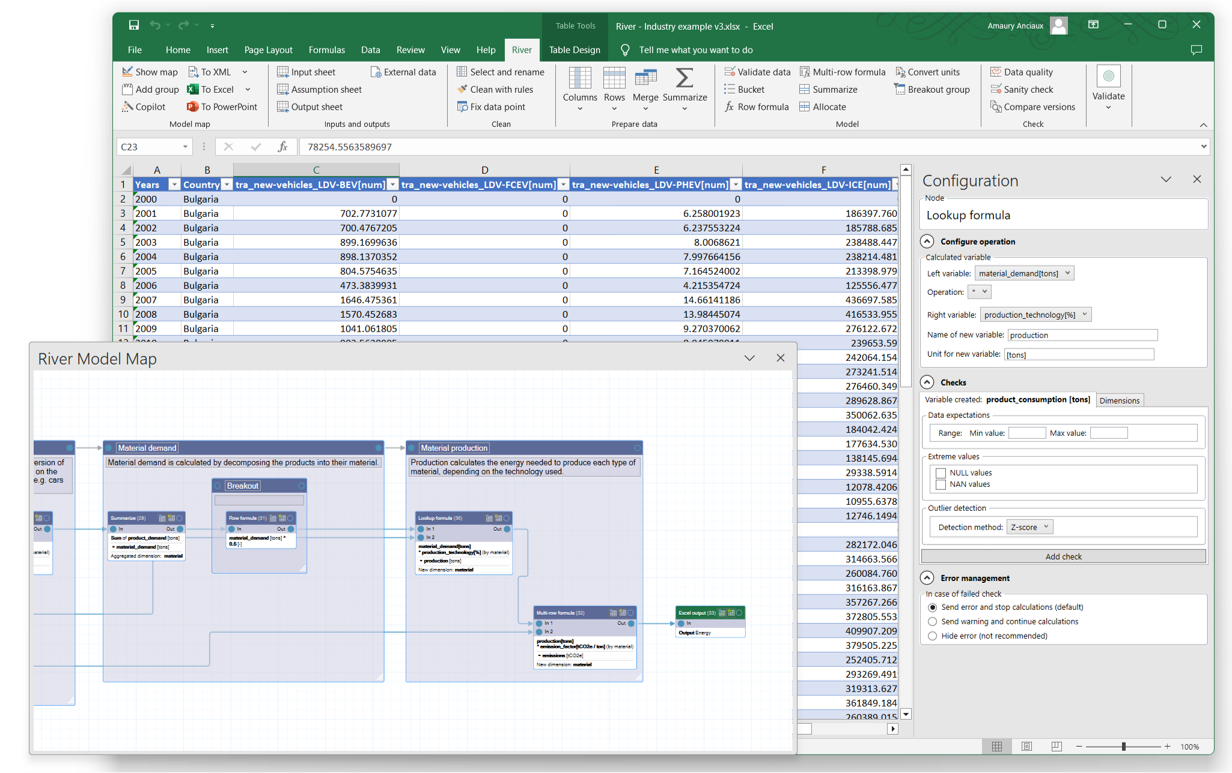Collapse the Checks section
The image size is (1232, 773).
(927, 382)
